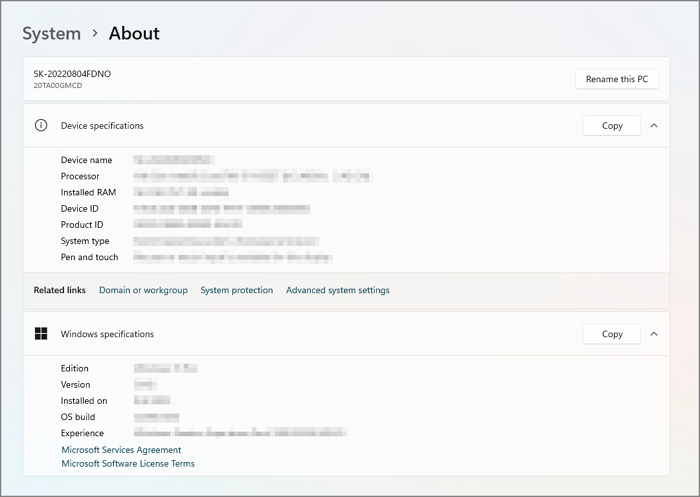Click the Device ID row label
Viewport: 700px width, 497px height.
80,209
